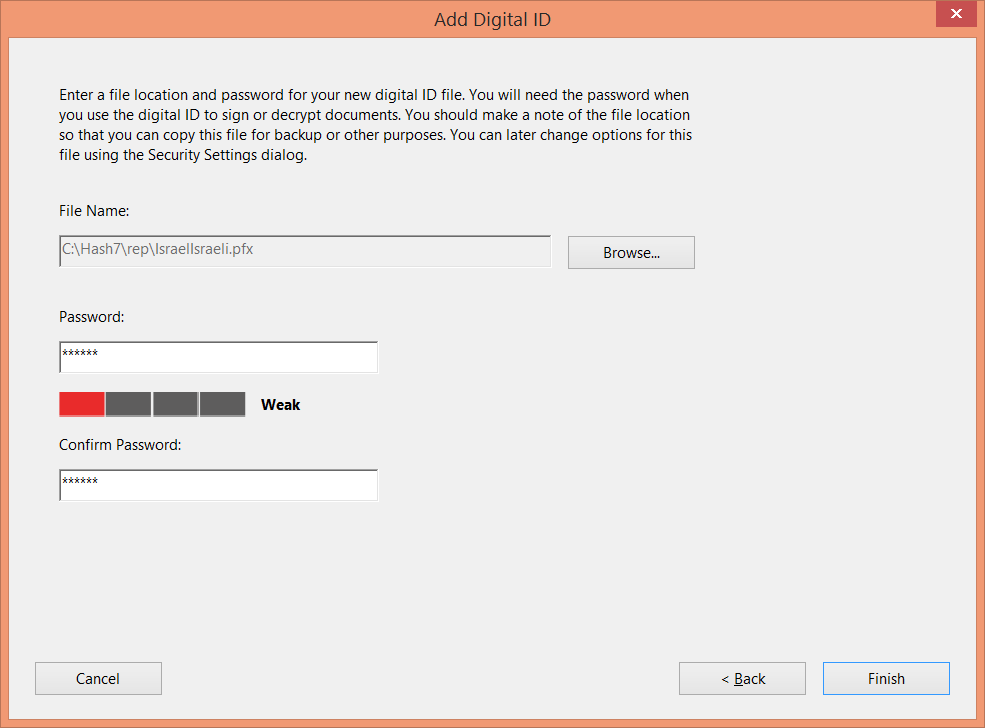Screen dimensions: 985x728
Task: Focus the Confirm Password input field
Action: pos(219,485)
